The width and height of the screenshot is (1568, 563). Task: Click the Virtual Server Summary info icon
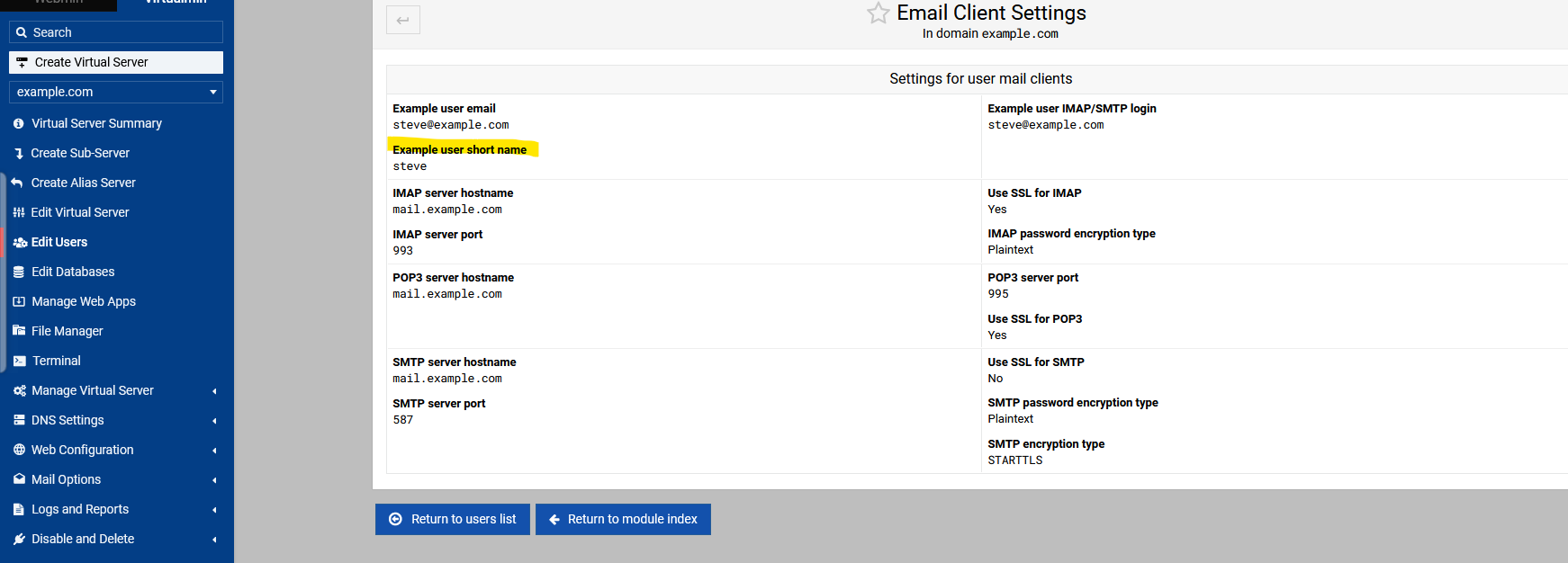click(x=19, y=123)
